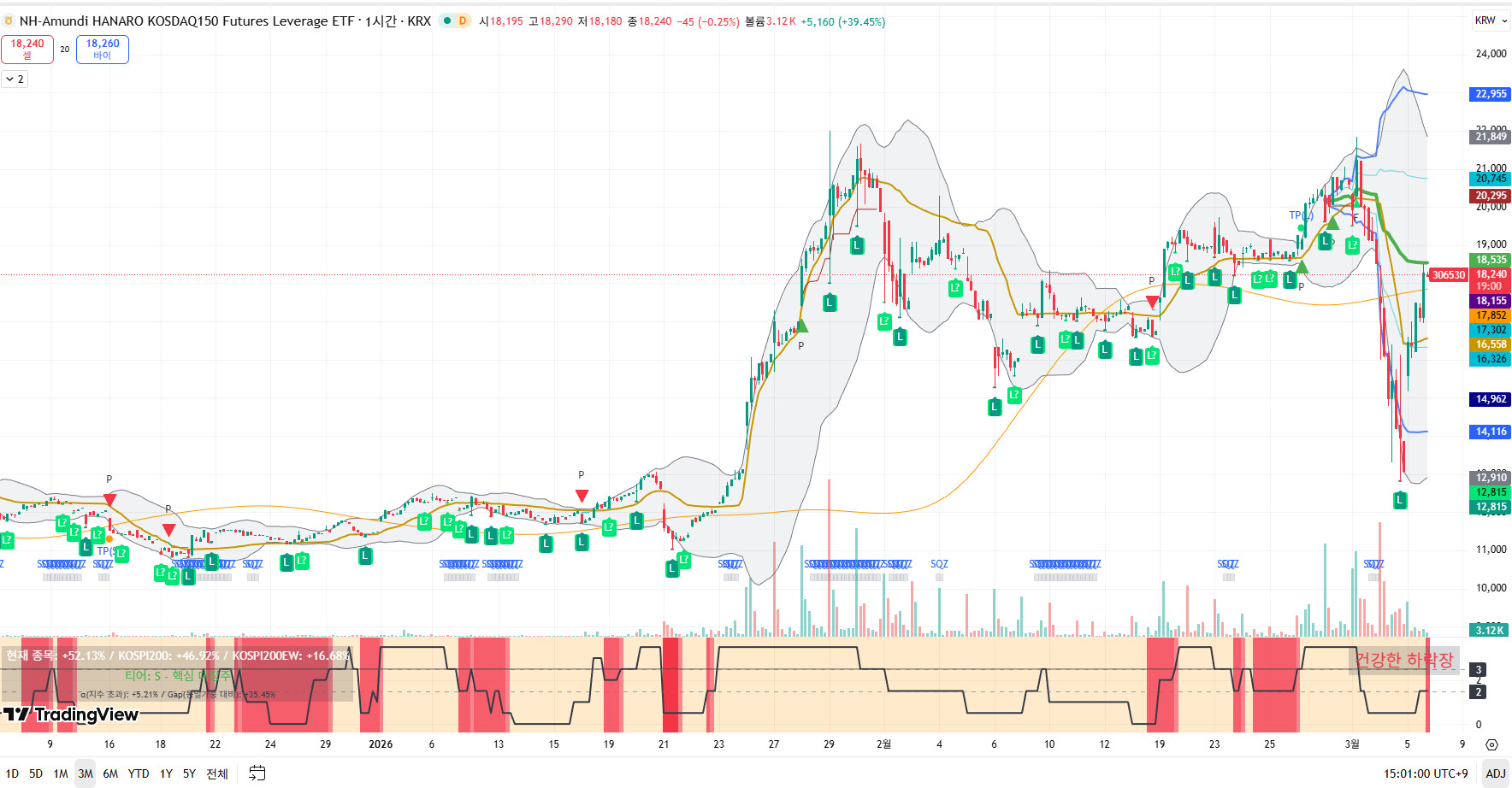Select the YTD time range

[x=139, y=773]
